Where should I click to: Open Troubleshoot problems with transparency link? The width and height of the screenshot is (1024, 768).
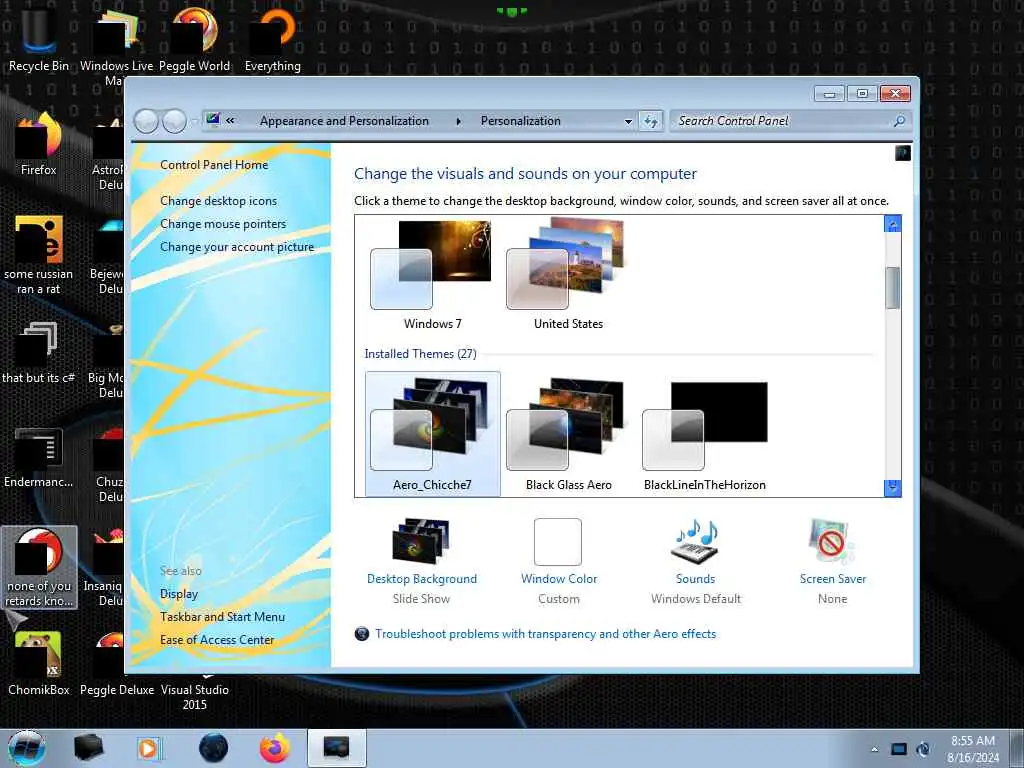pyautogui.click(x=545, y=633)
